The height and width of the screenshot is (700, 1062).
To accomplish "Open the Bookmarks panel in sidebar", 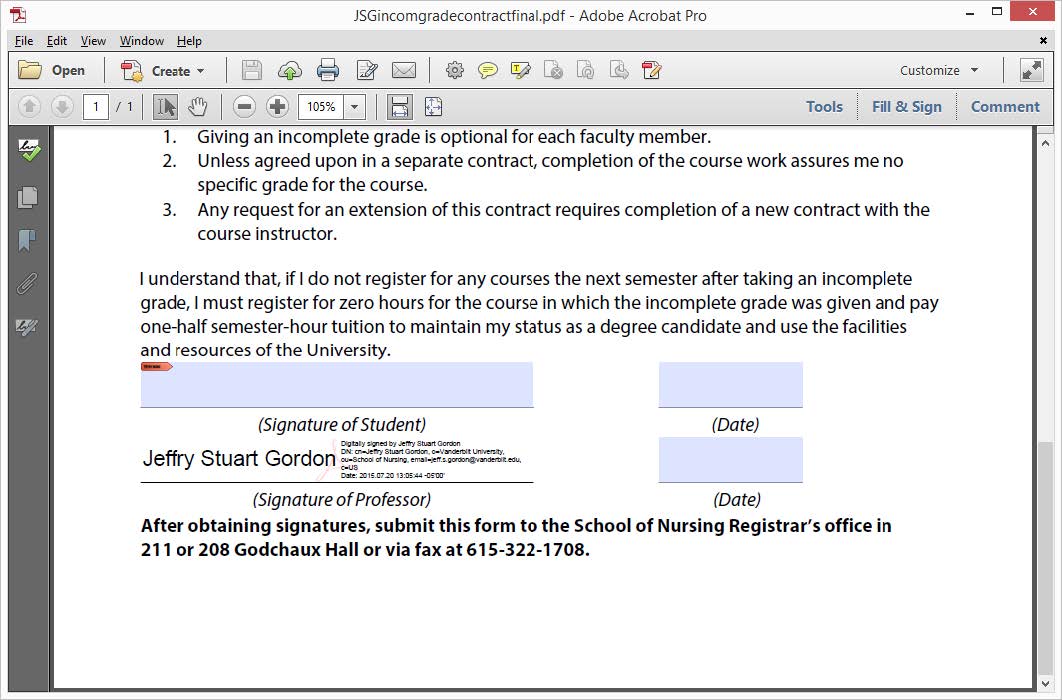I will coord(28,240).
